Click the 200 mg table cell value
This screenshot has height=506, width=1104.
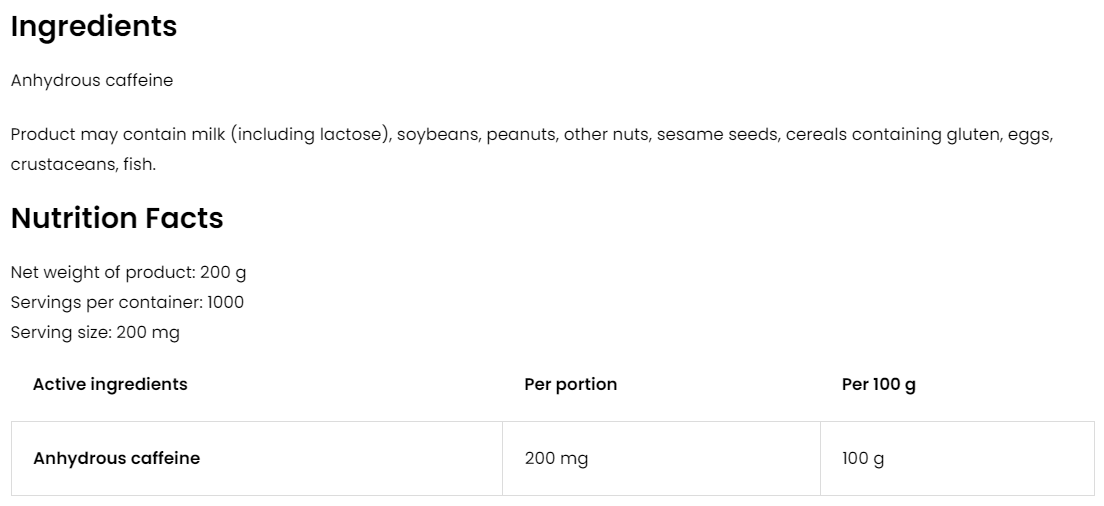(556, 459)
